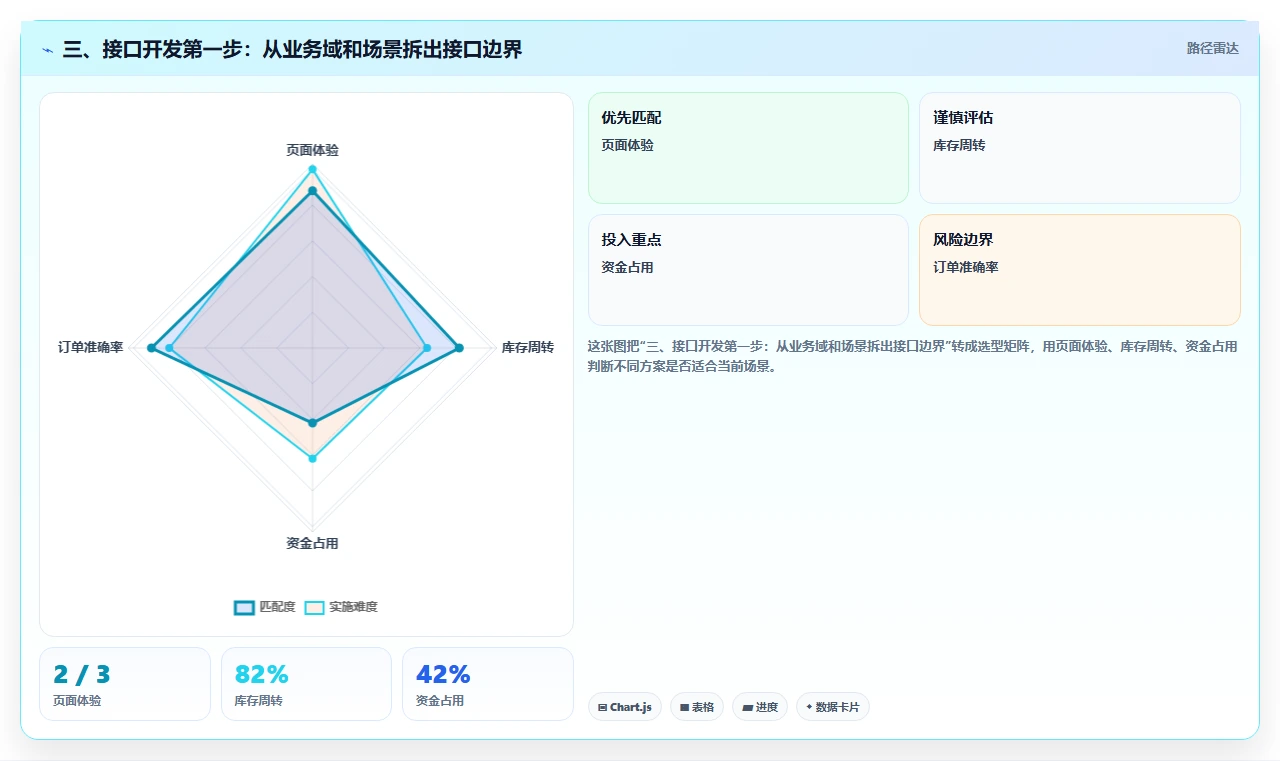Click the 匹配度 data point on the 资金占用 axis

tap(312, 422)
